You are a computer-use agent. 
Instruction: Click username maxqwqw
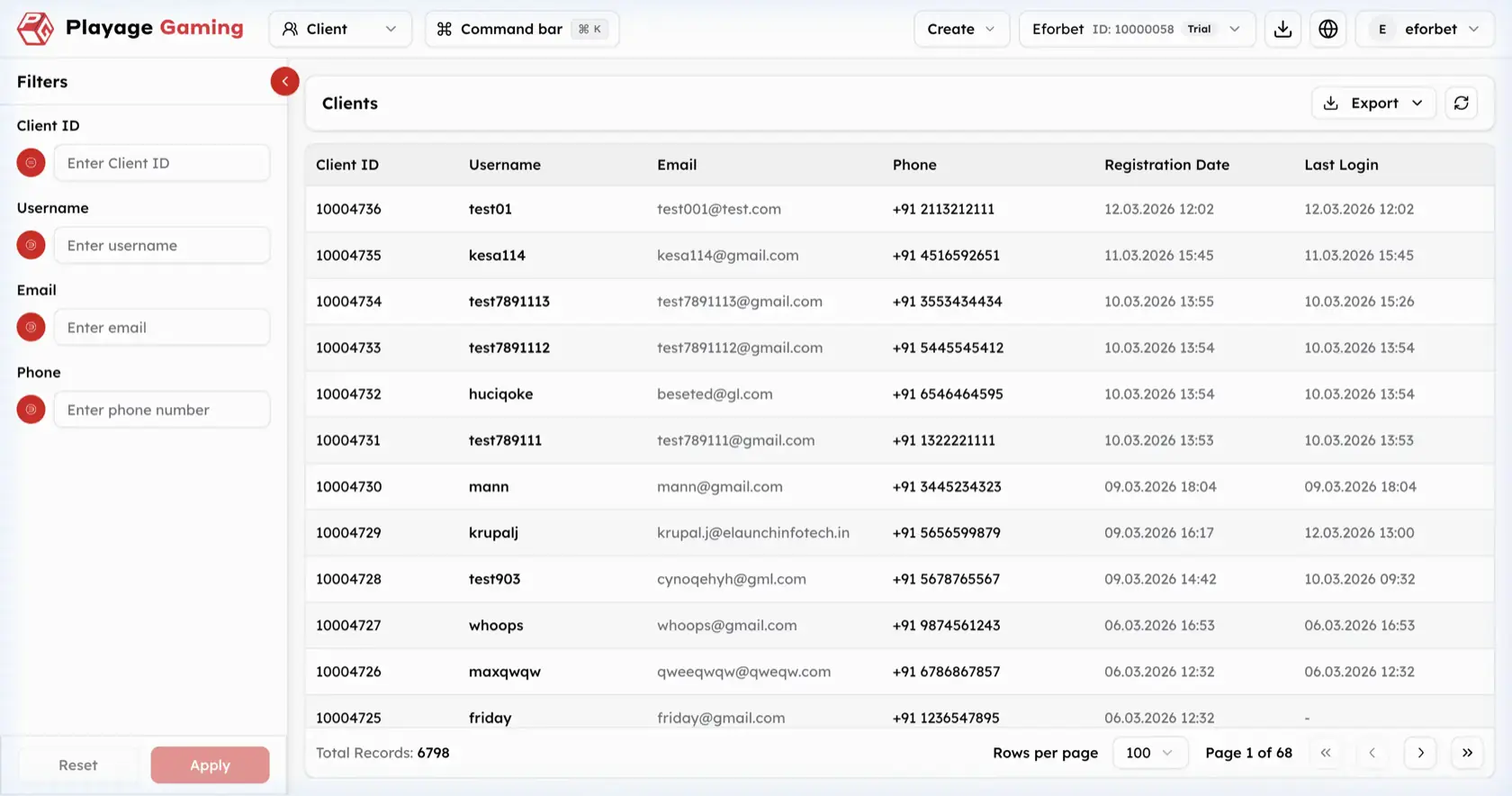pyautogui.click(x=505, y=672)
